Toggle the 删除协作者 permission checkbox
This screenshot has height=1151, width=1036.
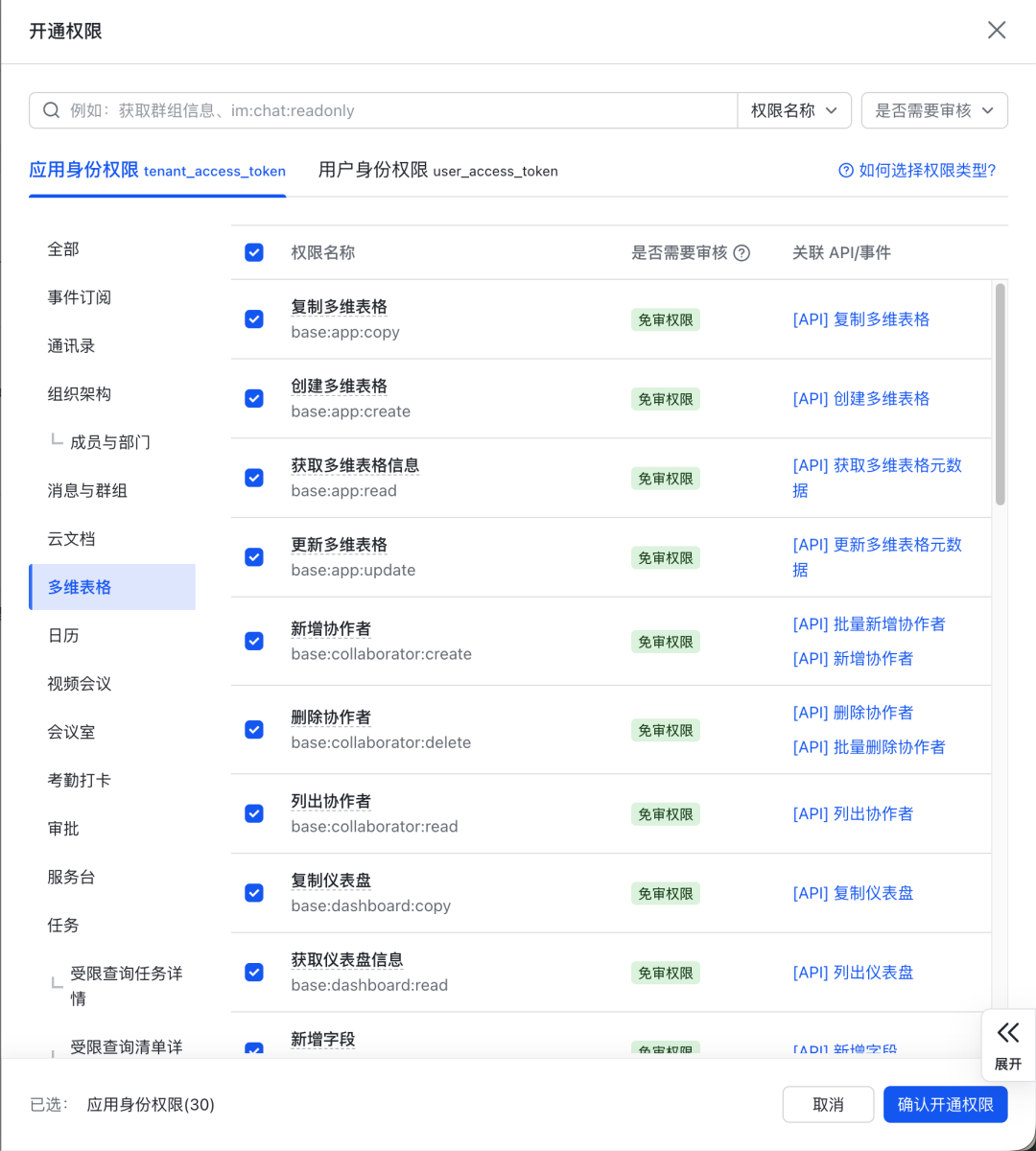click(253, 730)
